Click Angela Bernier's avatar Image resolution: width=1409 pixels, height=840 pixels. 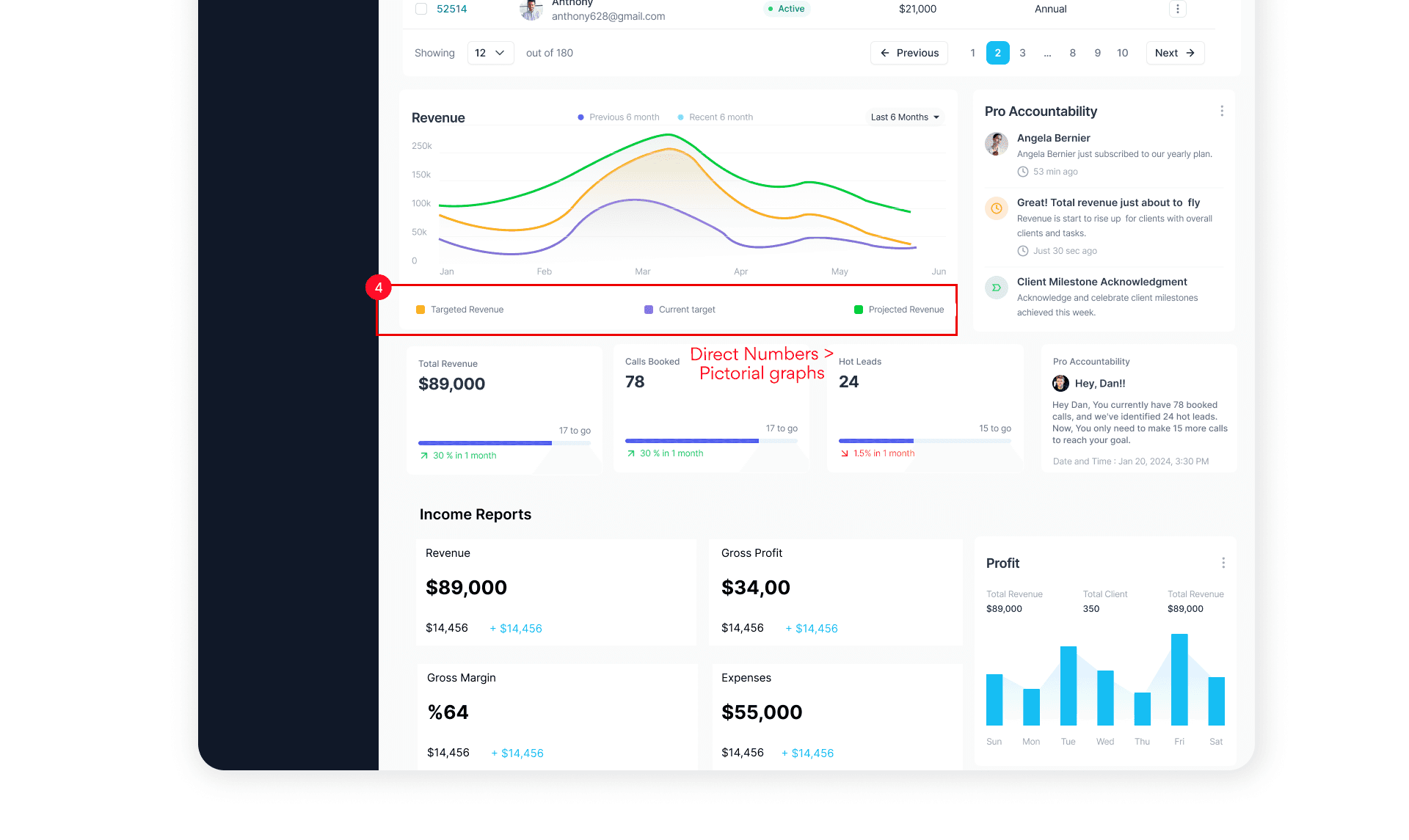[996, 144]
